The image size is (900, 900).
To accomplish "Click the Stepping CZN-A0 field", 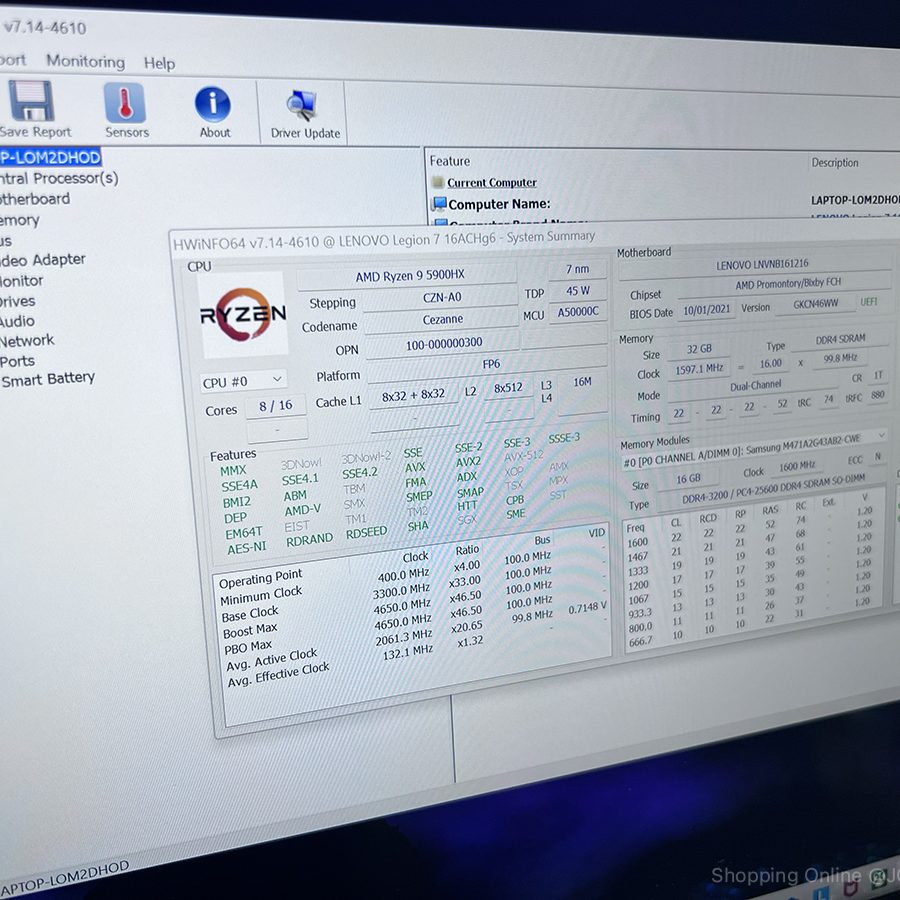I will [x=441, y=298].
